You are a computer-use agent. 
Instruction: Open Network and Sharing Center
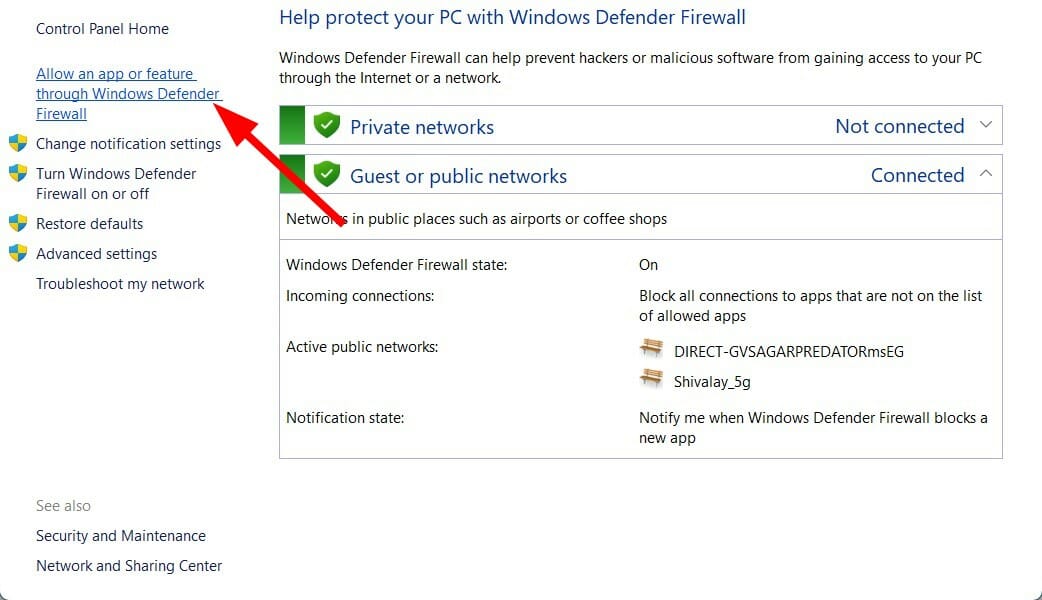pos(129,565)
